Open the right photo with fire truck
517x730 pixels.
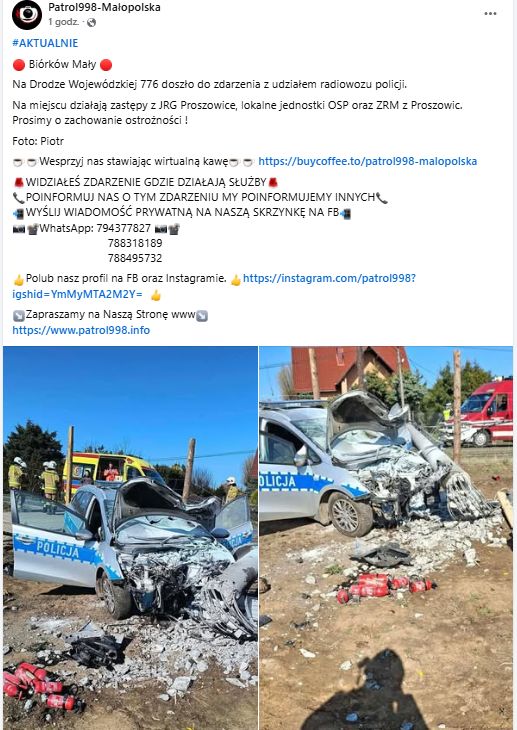[x=386, y=538]
